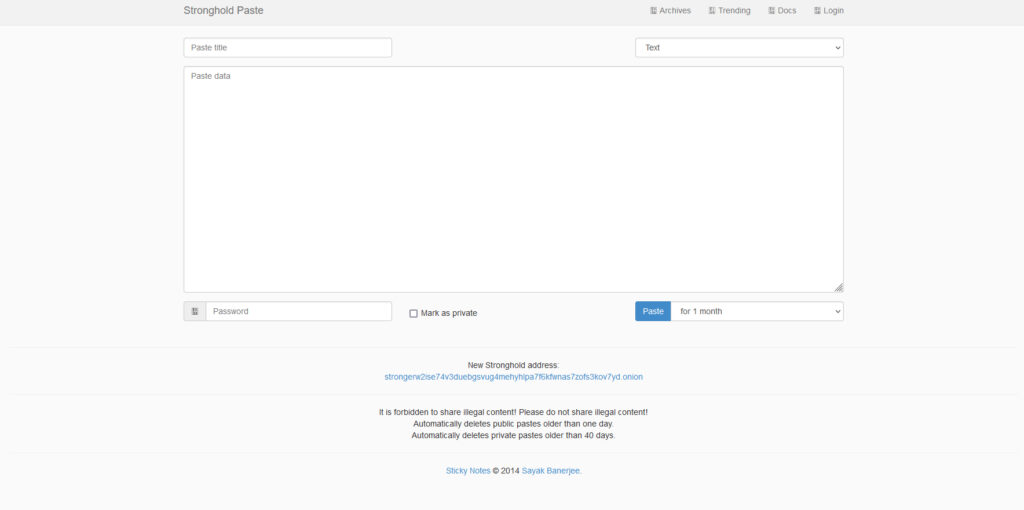Click the Login icon in the navbar
Screen dimensions: 1024x510
[x=817, y=10]
